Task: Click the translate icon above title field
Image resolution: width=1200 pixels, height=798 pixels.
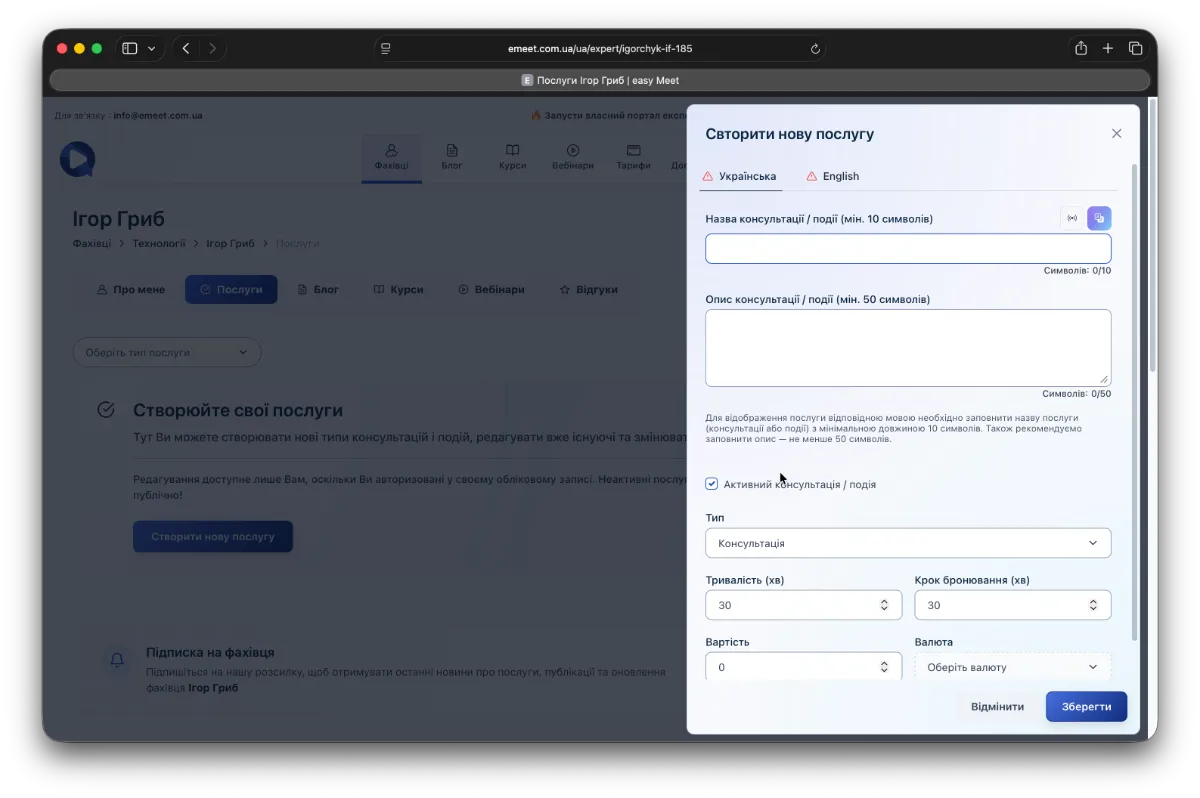Action: pyautogui.click(x=1099, y=218)
